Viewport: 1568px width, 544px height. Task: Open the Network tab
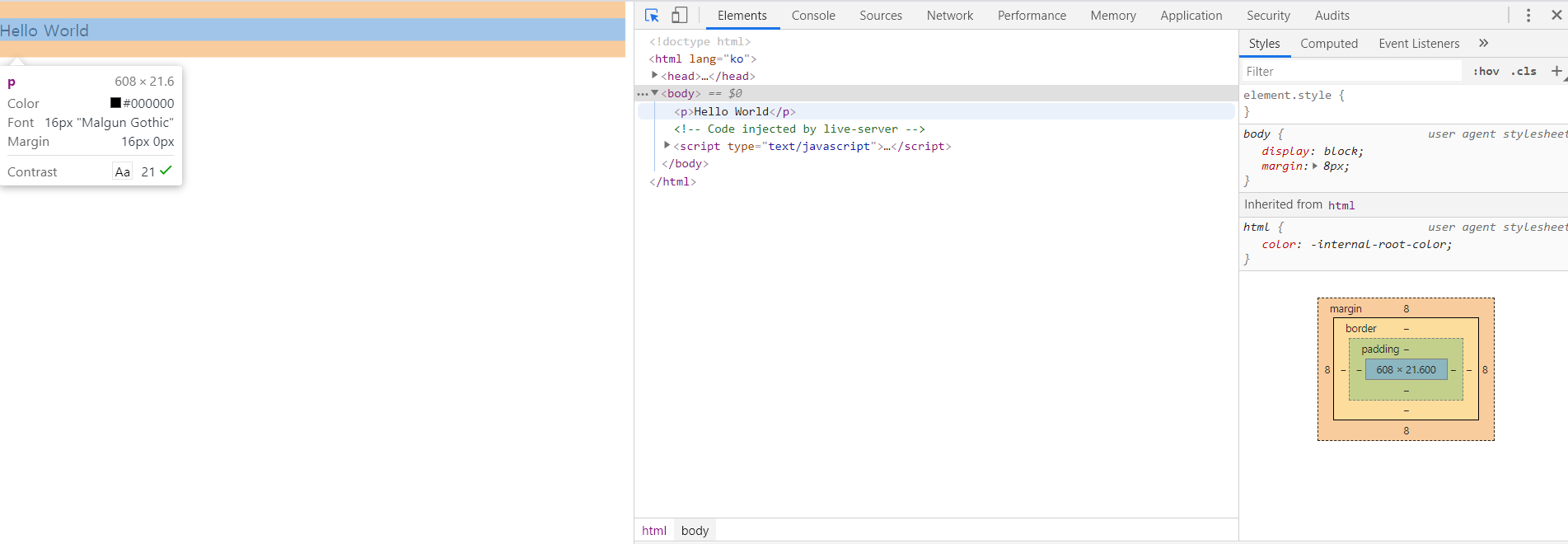tap(950, 15)
